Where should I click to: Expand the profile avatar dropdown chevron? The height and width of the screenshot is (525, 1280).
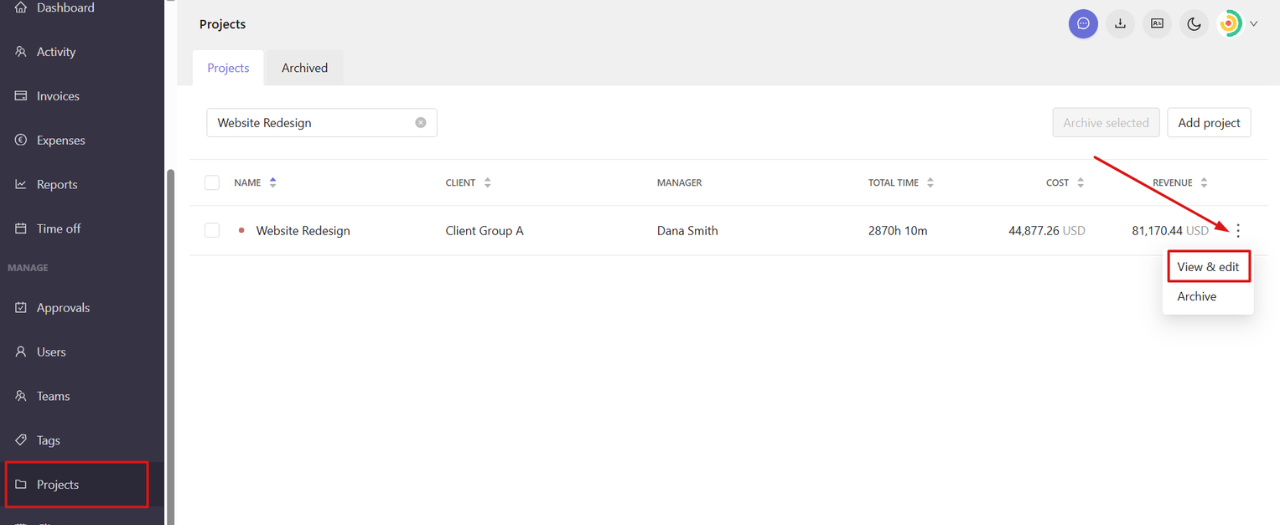click(1254, 23)
